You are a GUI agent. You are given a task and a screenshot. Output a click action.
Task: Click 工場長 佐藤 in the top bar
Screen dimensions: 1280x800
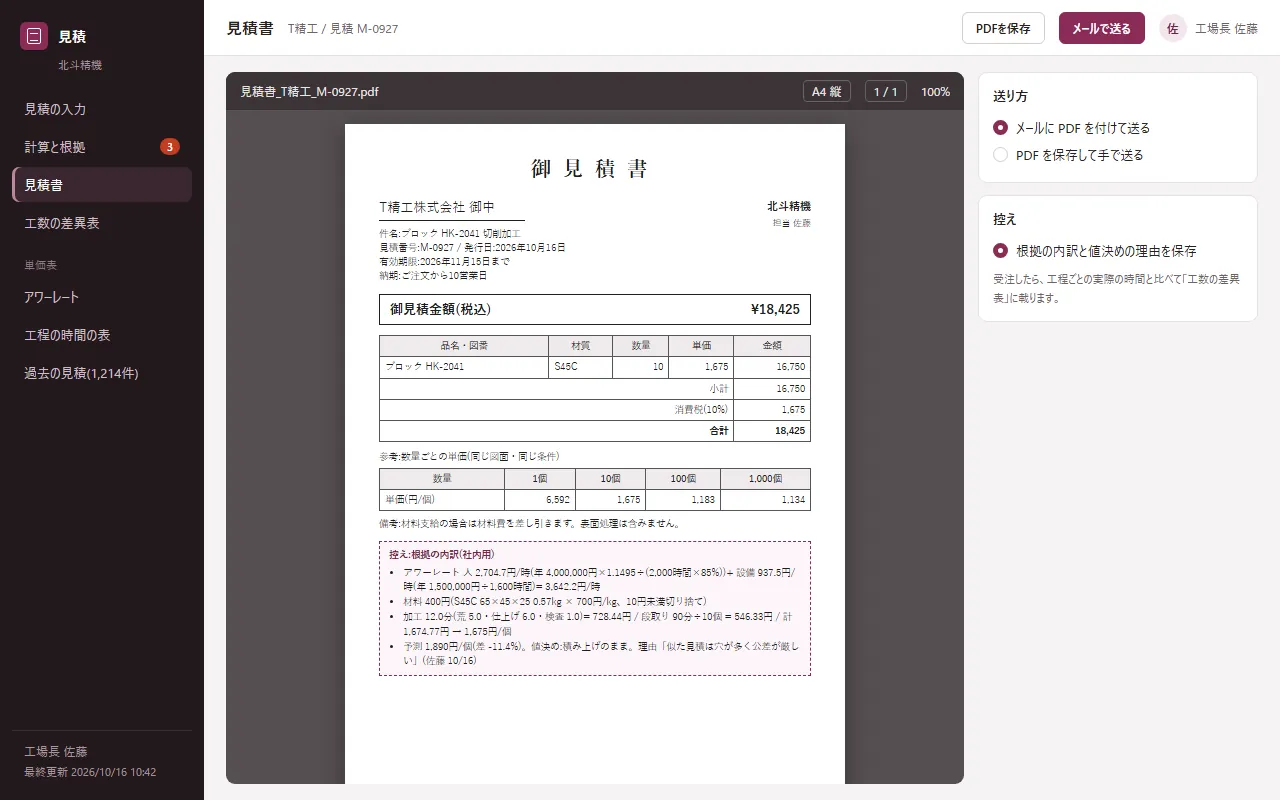click(1226, 29)
